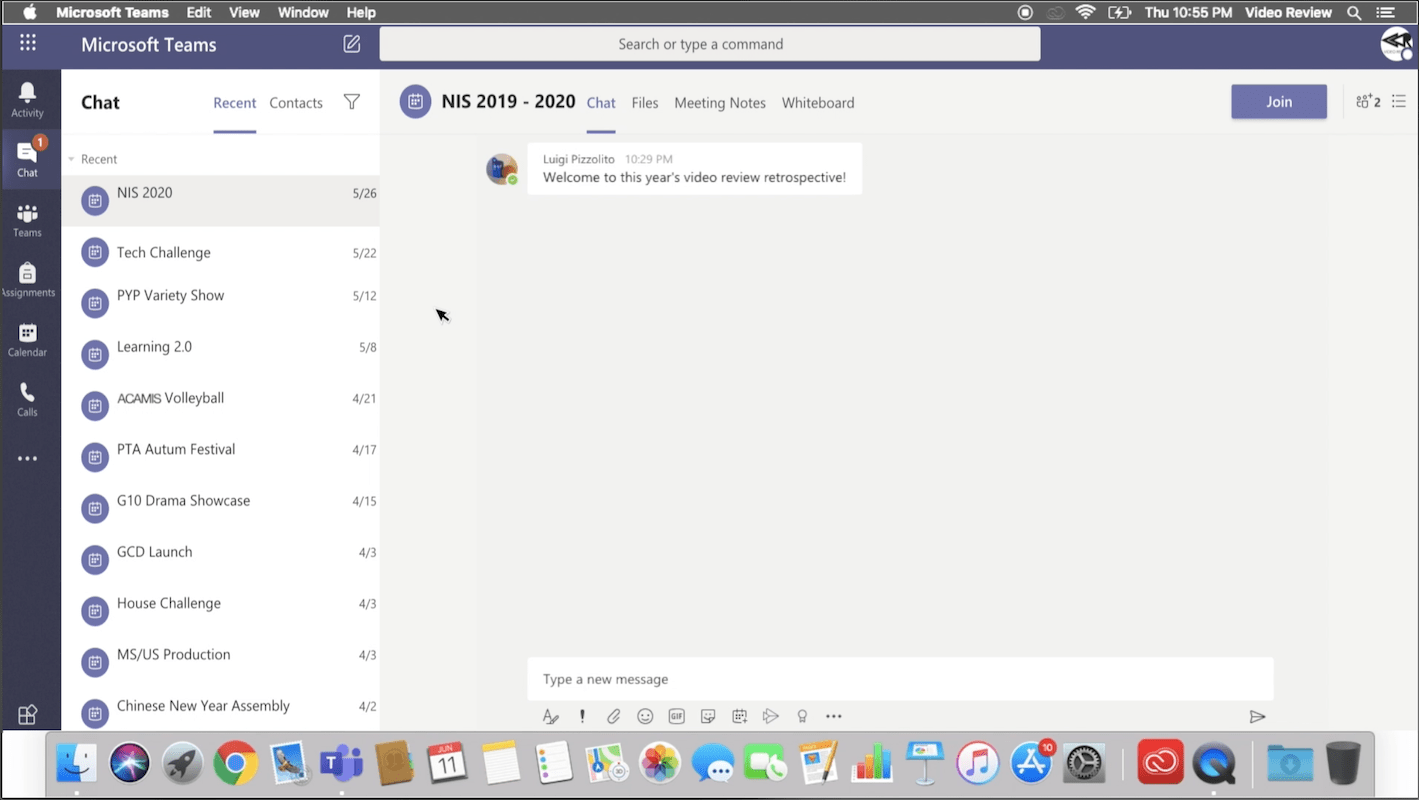1419x800 pixels.
Task: Open the Apps store icon in sidebar
Action: click(27, 715)
